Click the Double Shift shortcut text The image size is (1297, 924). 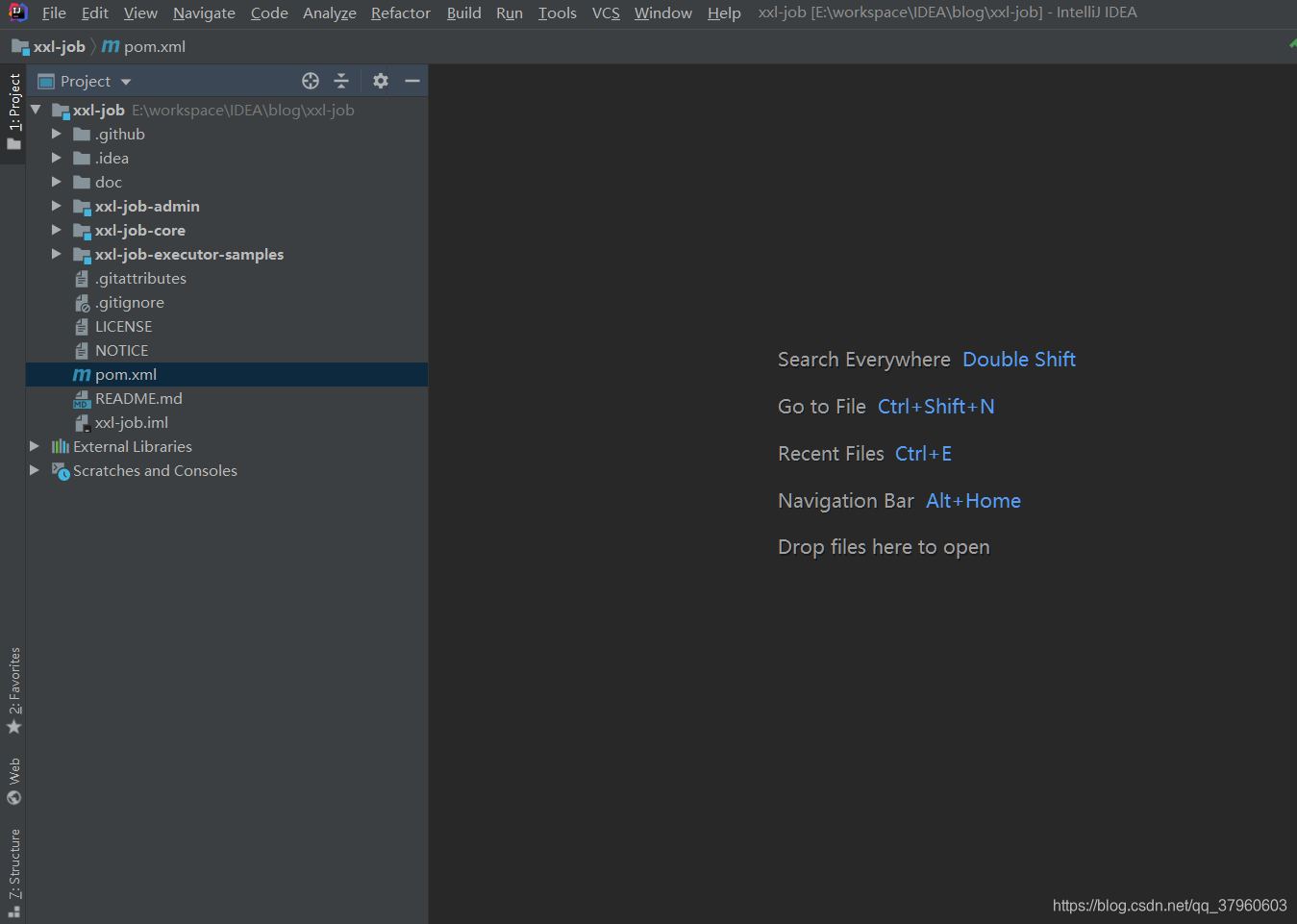[x=1019, y=359]
